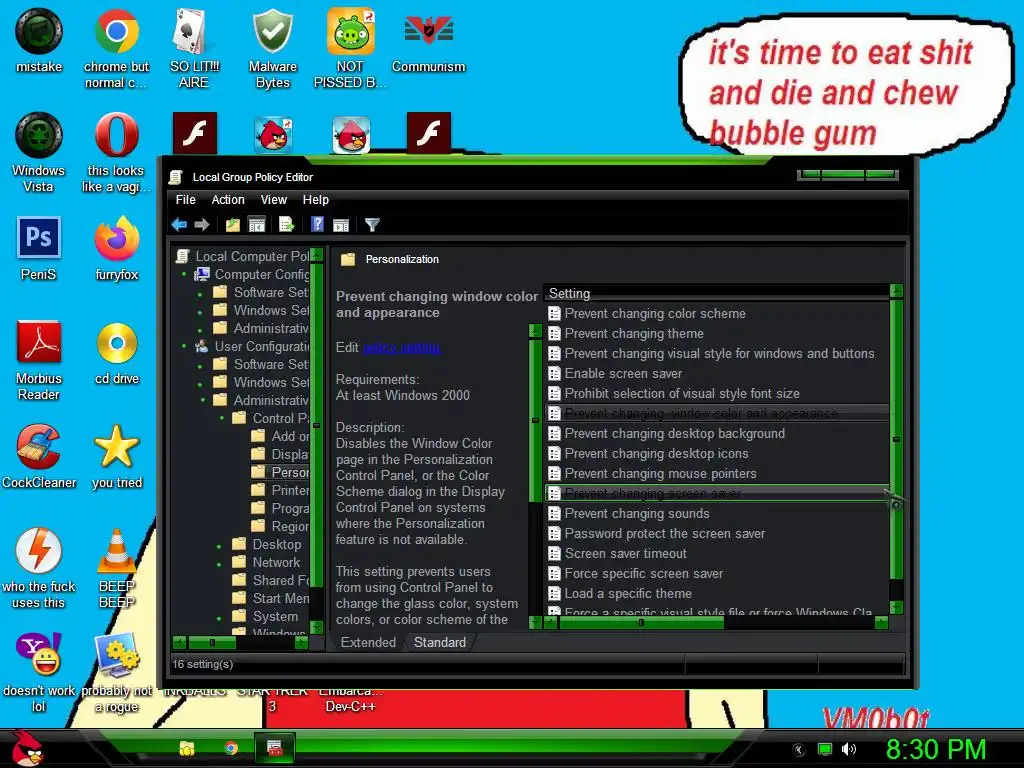Collapse the Control Panel tree node

tap(222, 418)
